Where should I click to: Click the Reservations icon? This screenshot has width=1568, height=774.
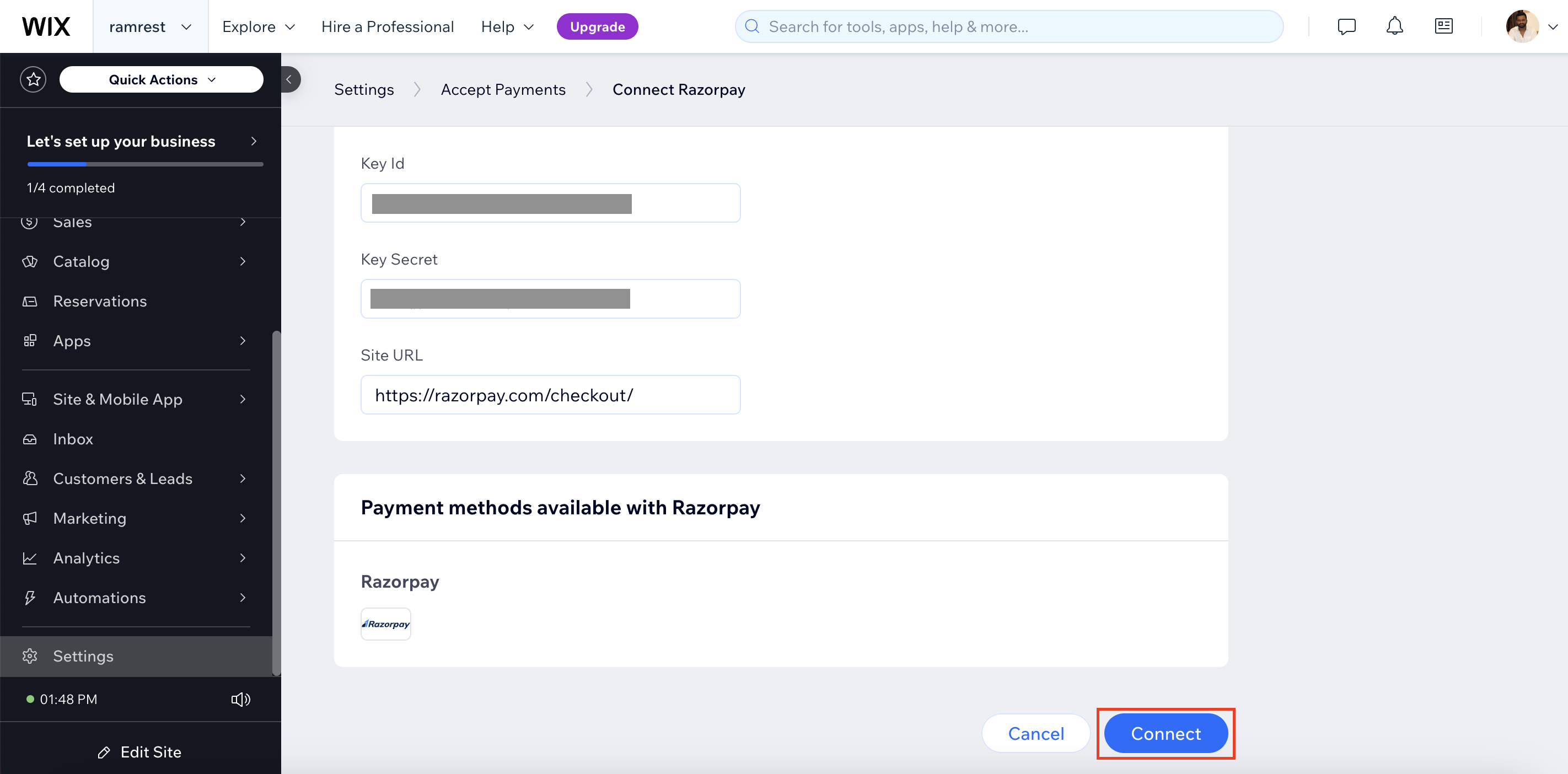coord(30,301)
